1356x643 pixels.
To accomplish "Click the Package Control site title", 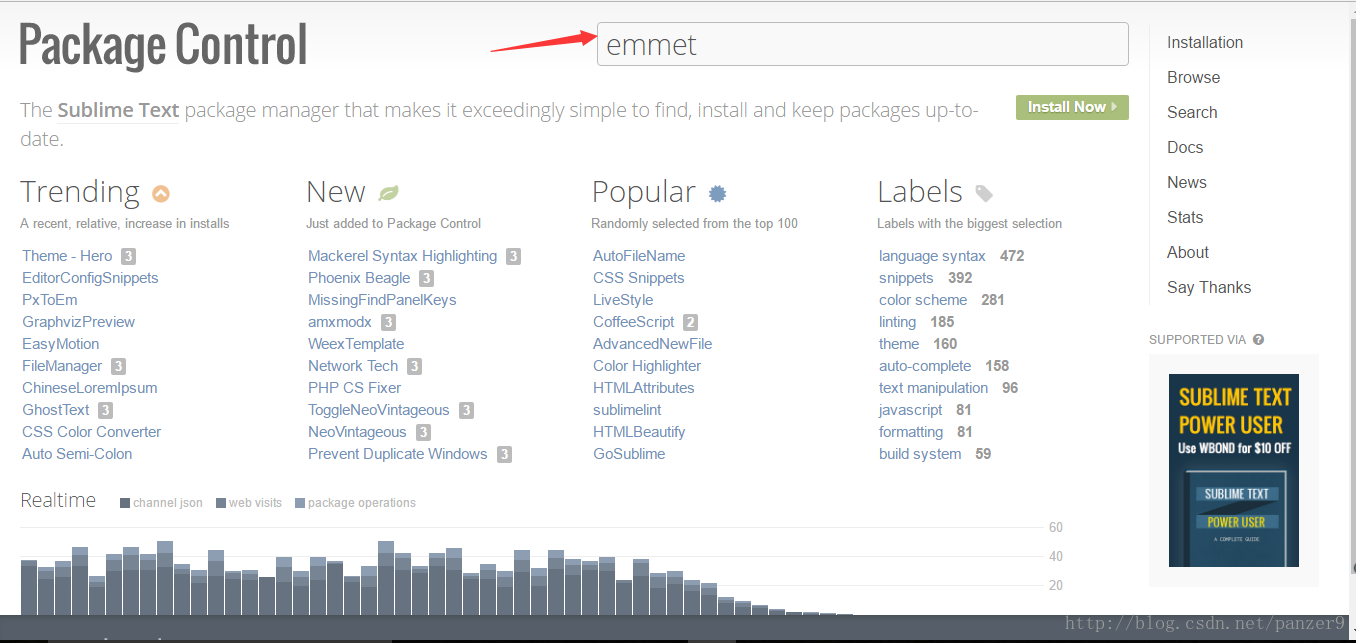I will tap(163, 45).
